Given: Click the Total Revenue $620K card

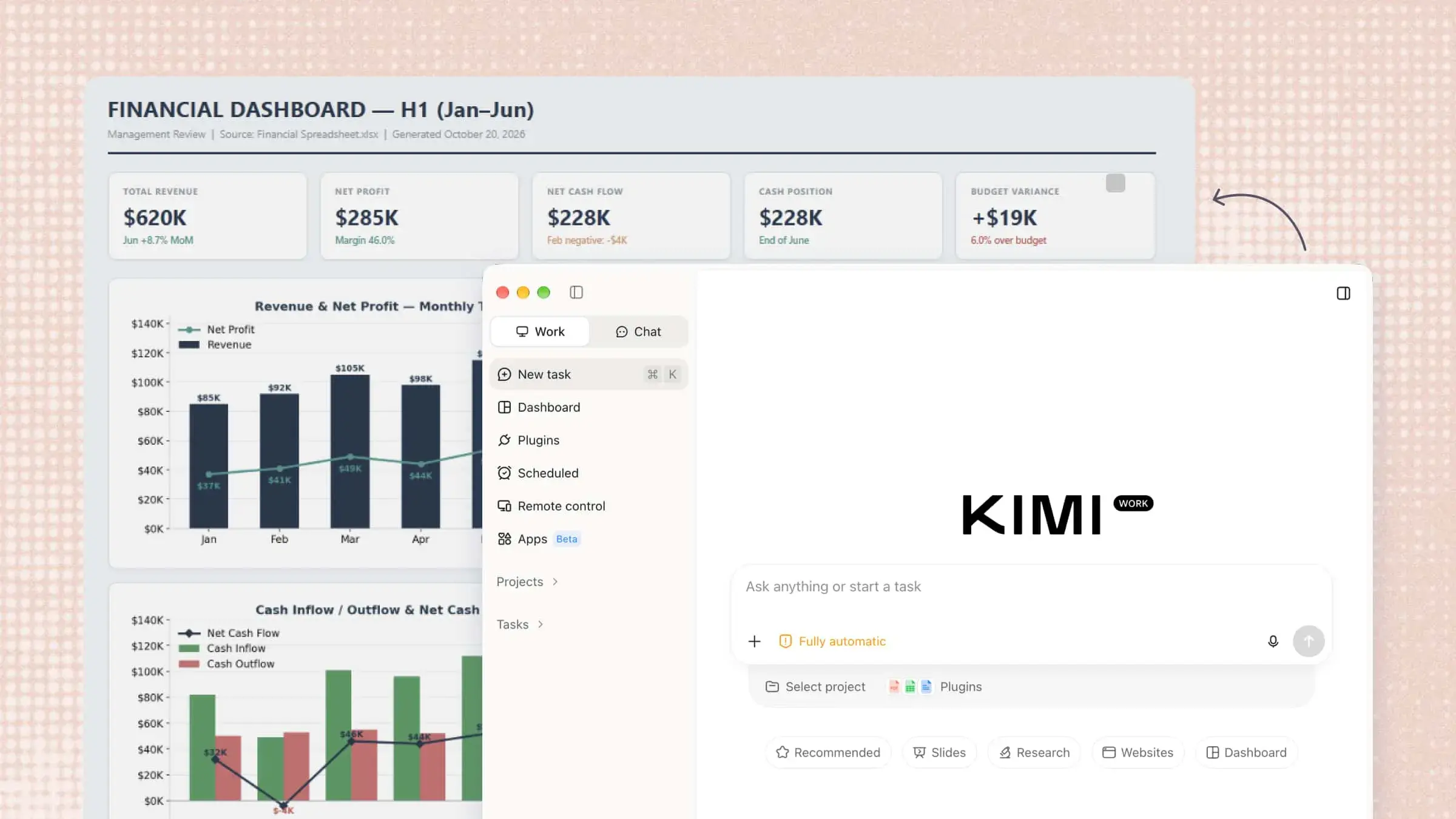Looking at the screenshot, I should click(x=207, y=216).
